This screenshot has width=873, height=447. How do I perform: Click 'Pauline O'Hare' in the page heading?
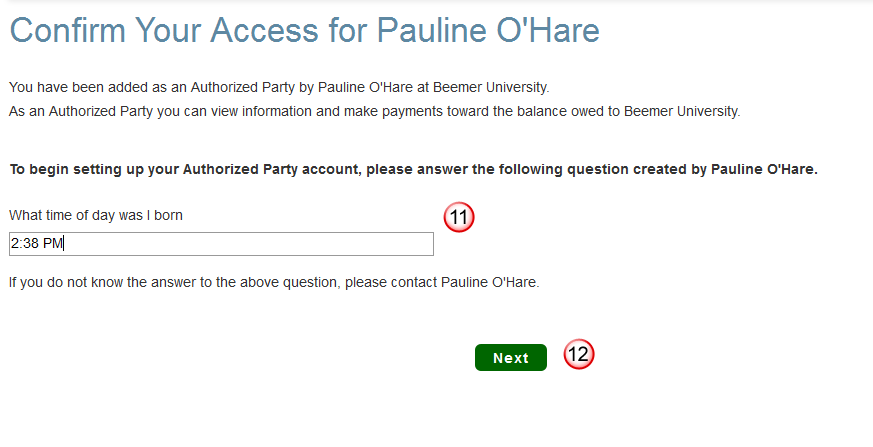[488, 31]
